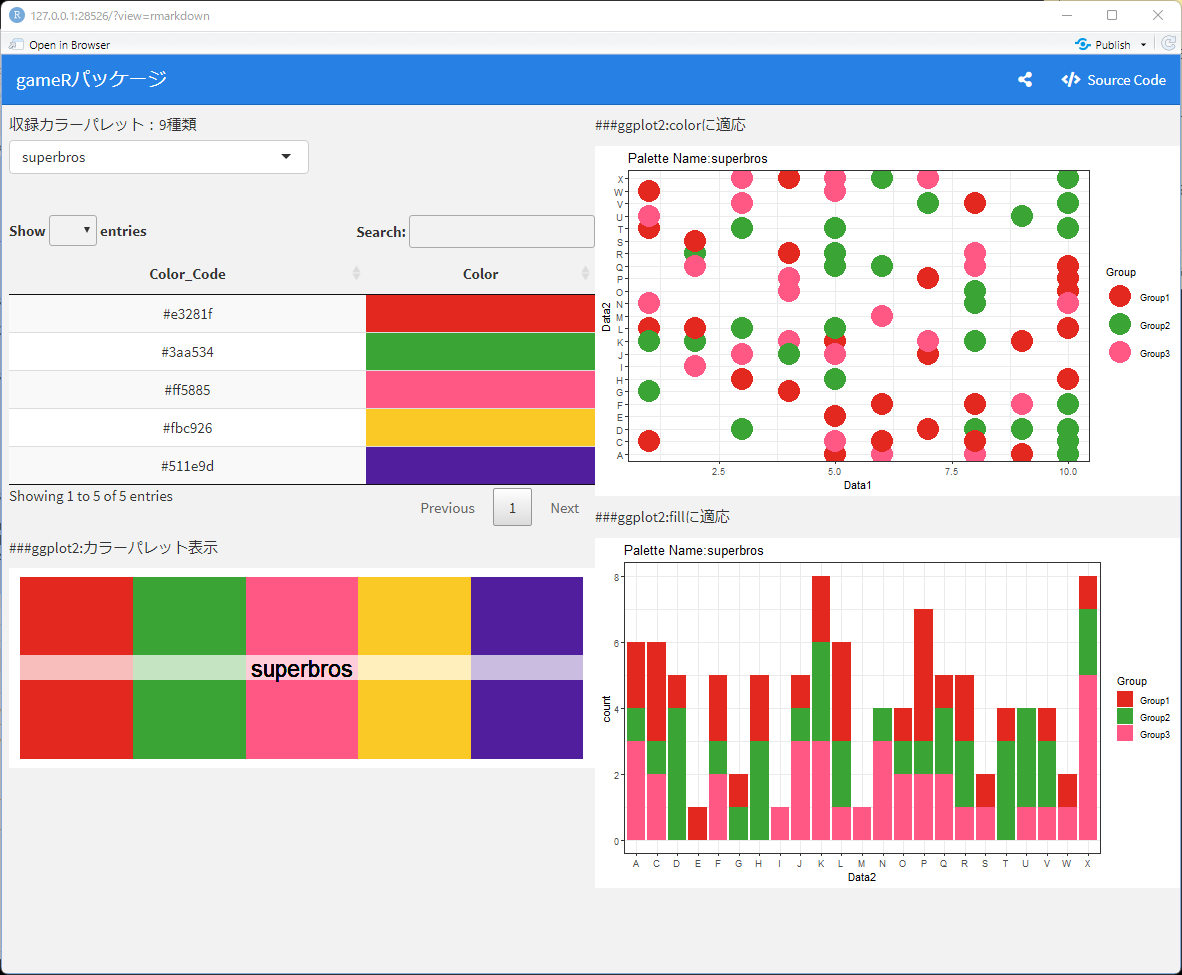Click into the Search input field
1182x975 pixels.
(x=502, y=231)
